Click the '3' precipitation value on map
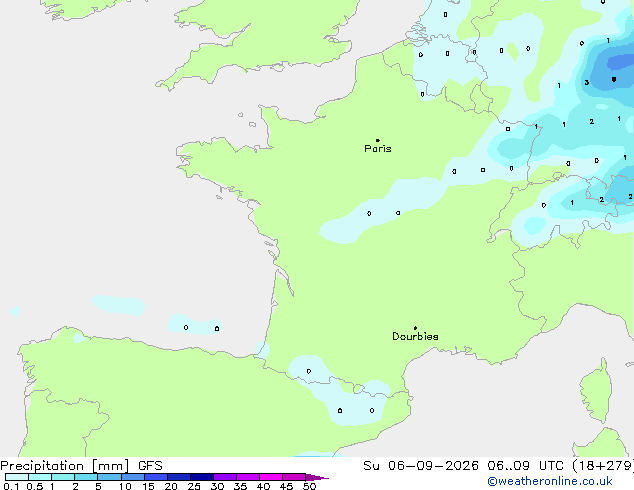 click(x=587, y=83)
